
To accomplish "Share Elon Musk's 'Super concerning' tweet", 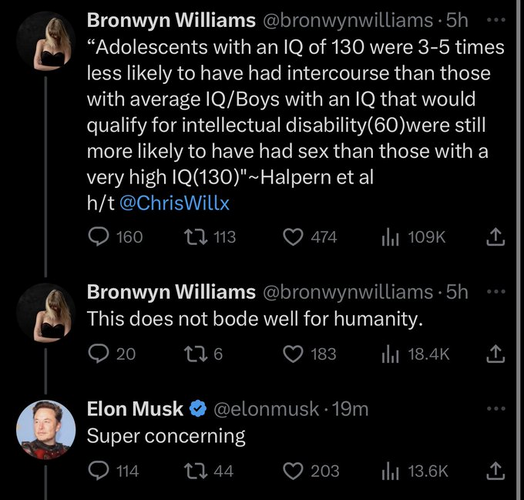I will coord(495,471).
